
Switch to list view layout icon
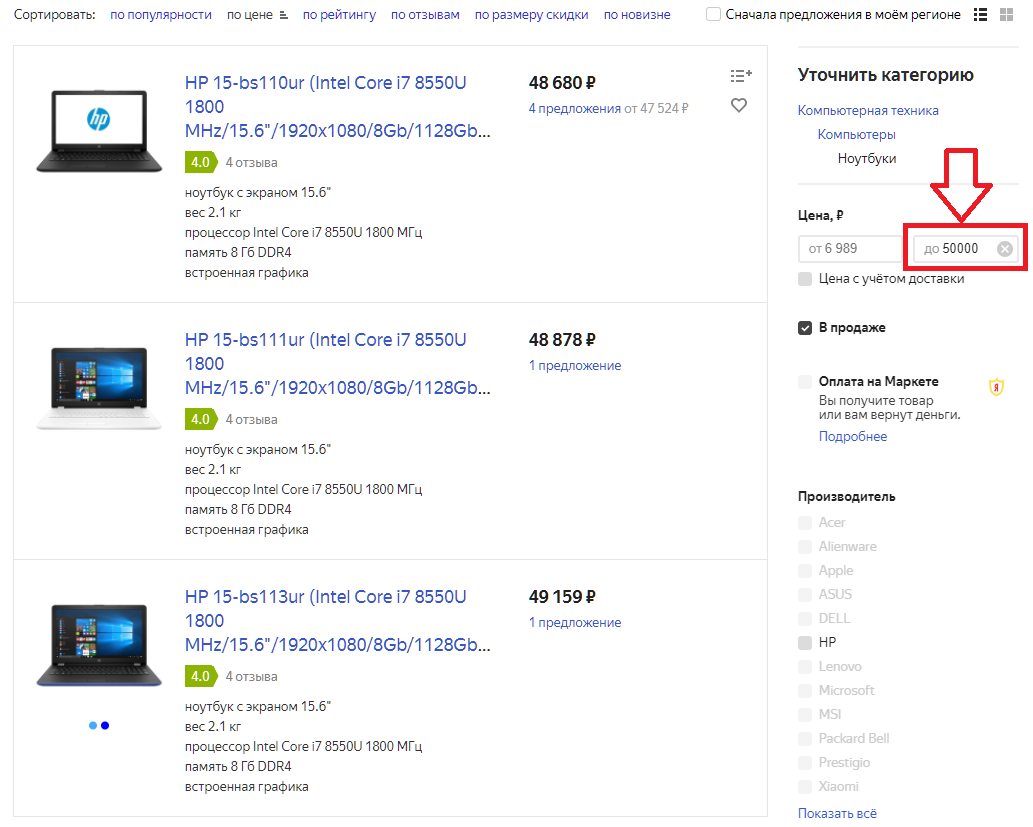pos(980,14)
